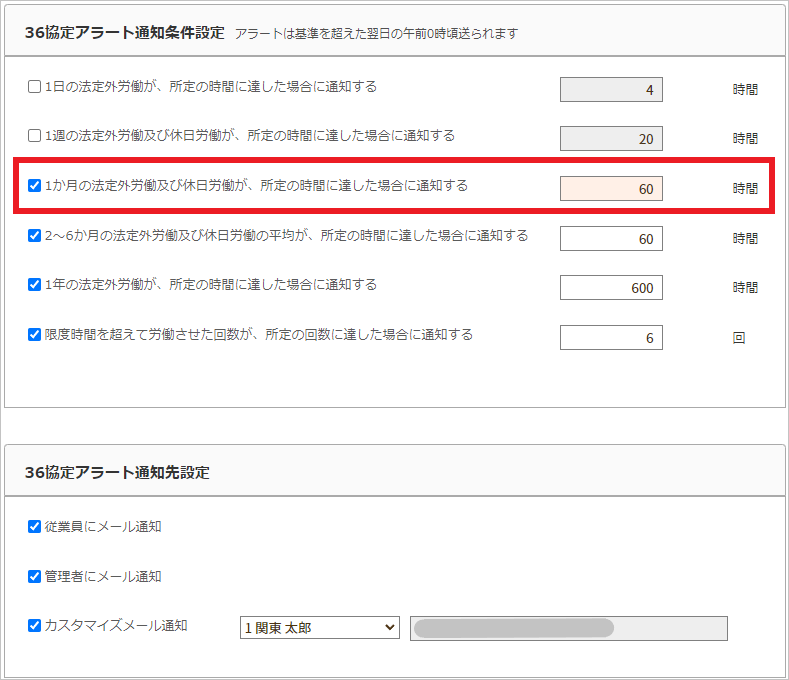Disable 従業員にメール通知 checkbox
789x680 pixels.
34,527
